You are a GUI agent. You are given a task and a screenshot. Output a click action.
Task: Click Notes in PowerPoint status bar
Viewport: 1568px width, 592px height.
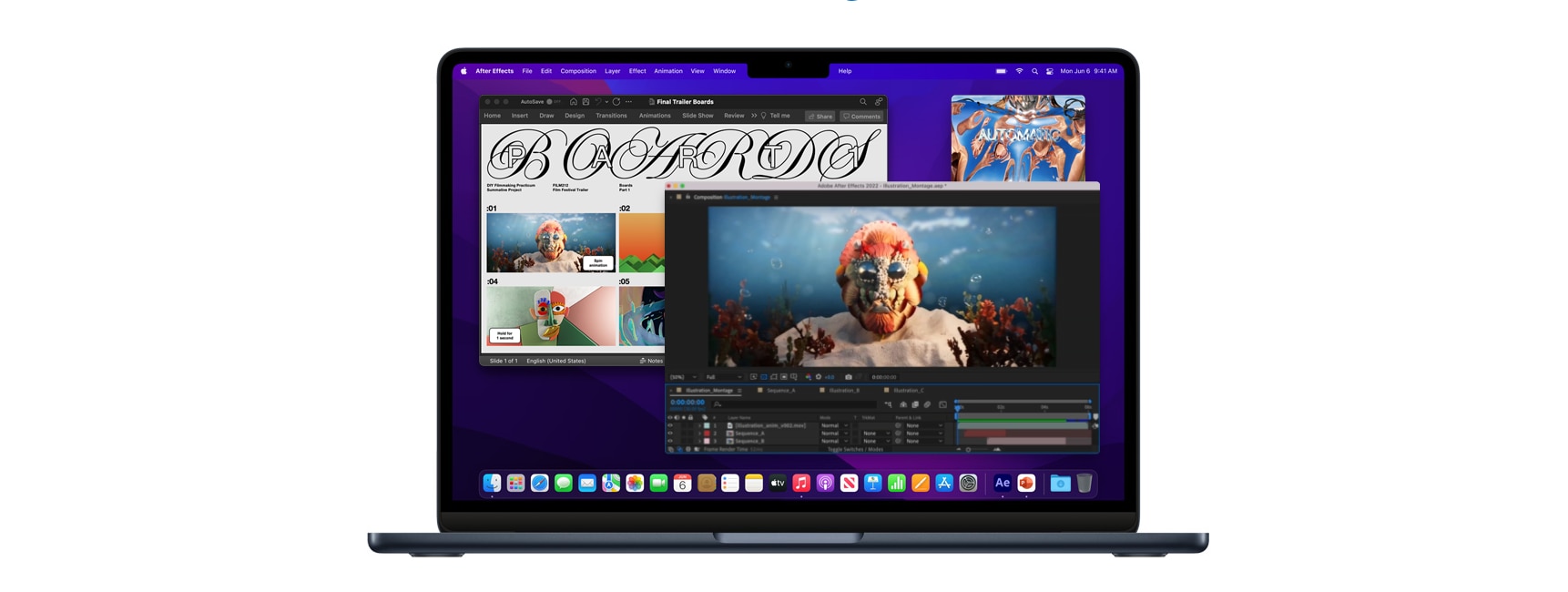tap(651, 361)
